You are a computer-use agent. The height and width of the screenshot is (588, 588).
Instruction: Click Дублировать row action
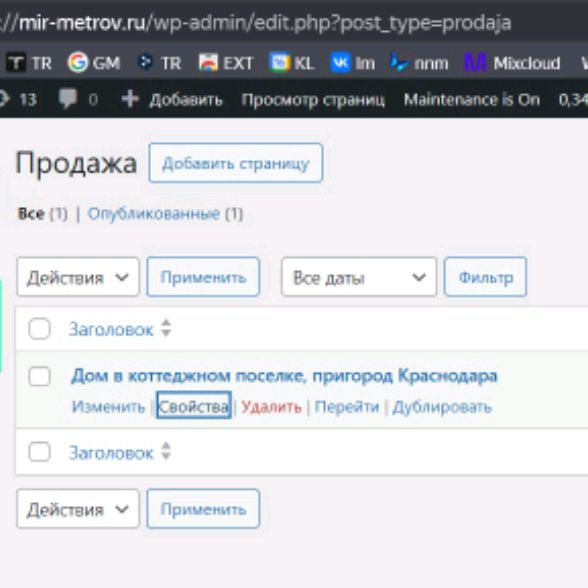point(442,407)
